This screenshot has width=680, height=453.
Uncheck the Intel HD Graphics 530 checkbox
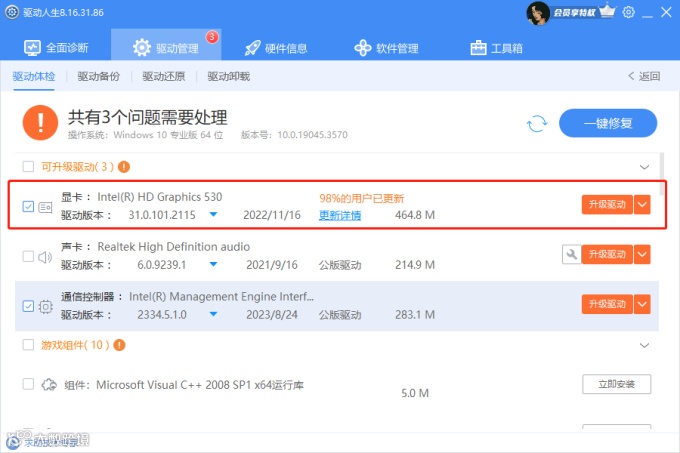28,207
